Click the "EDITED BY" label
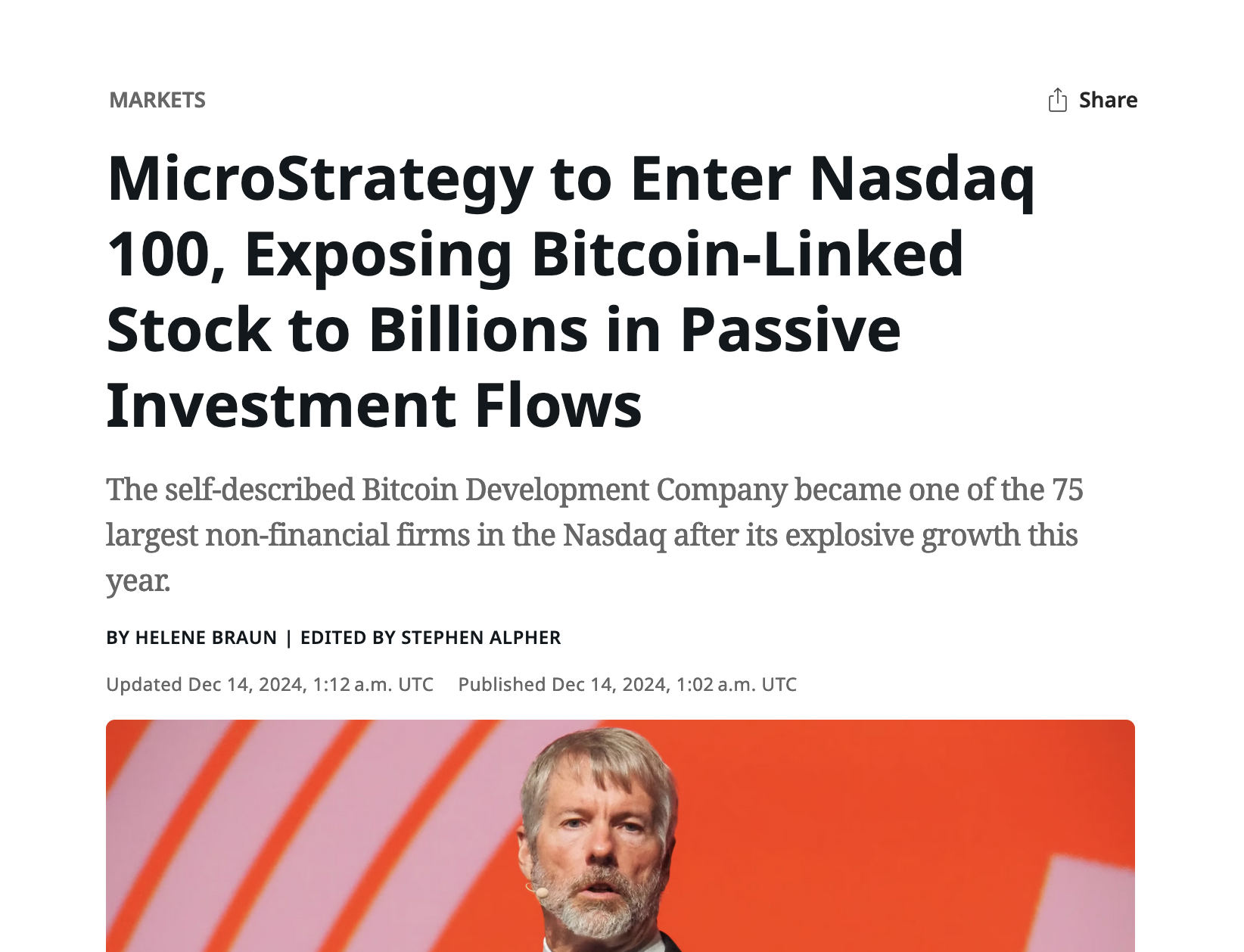1244x952 pixels. [x=348, y=638]
